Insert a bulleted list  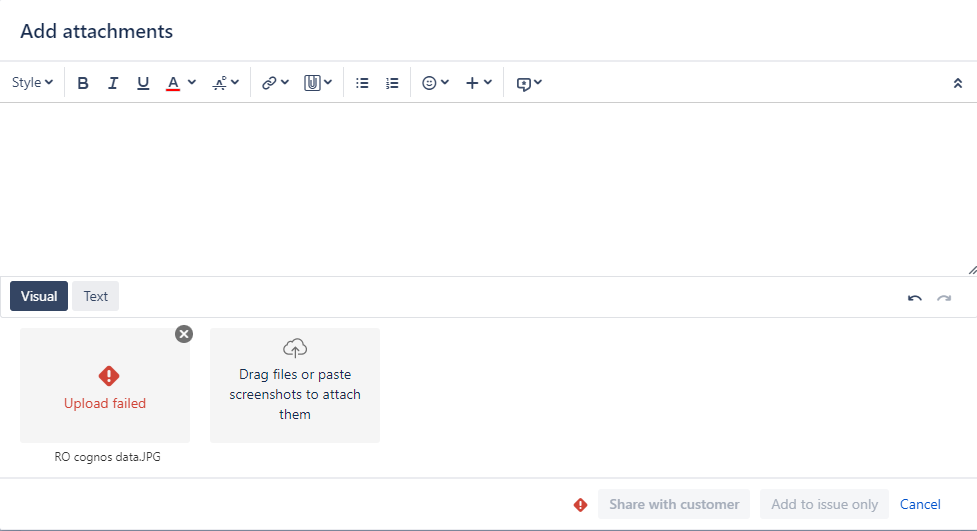pyautogui.click(x=362, y=83)
